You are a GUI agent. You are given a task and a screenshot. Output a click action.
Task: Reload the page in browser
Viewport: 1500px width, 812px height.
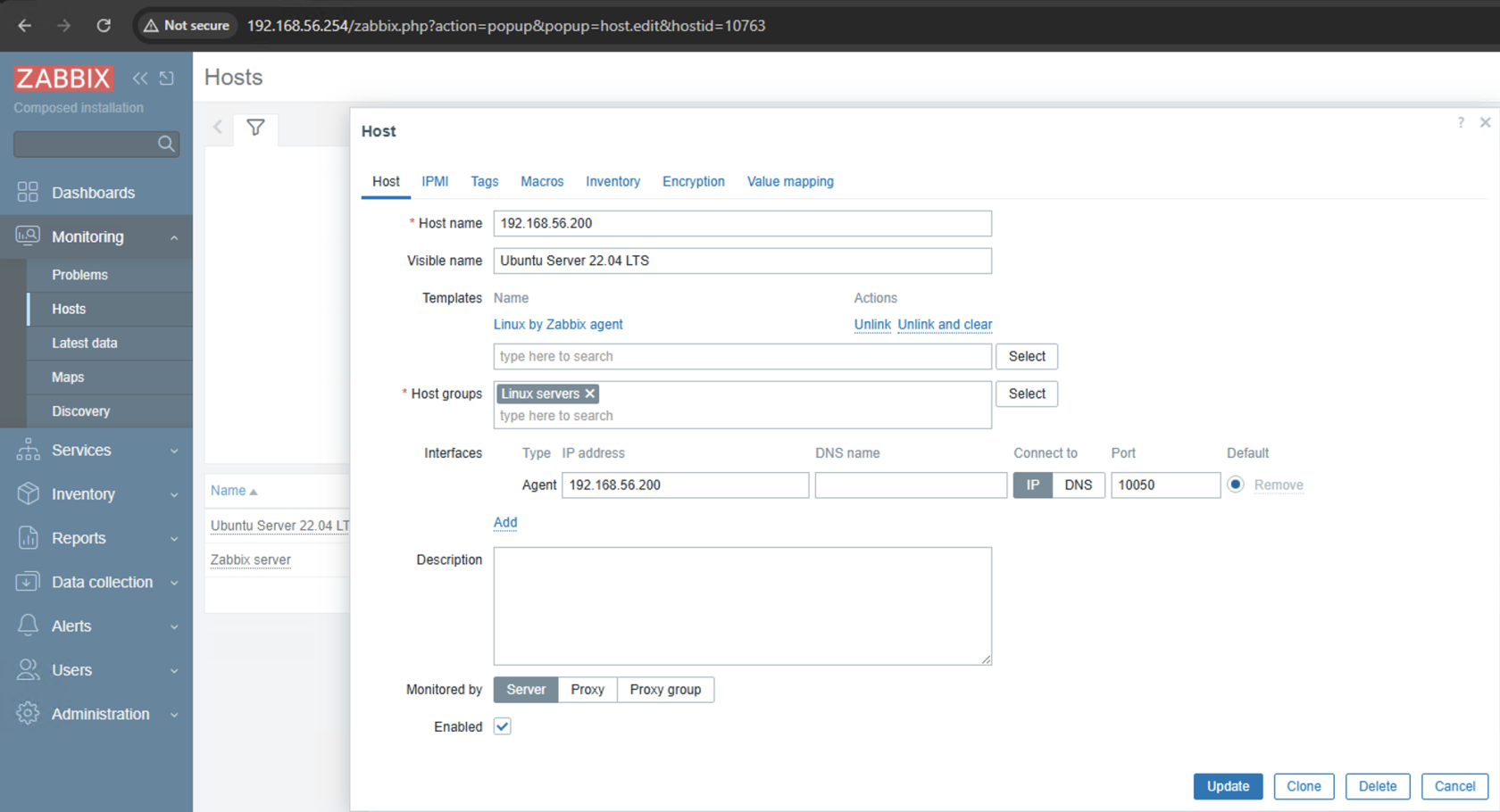coord(104,26)
